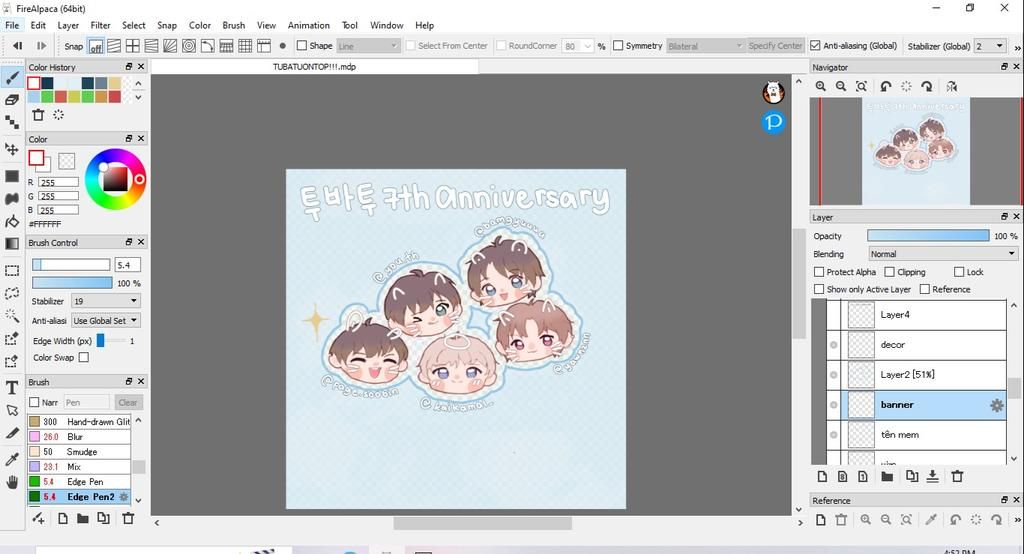Click the Navigator preview thumbnail

916,152
